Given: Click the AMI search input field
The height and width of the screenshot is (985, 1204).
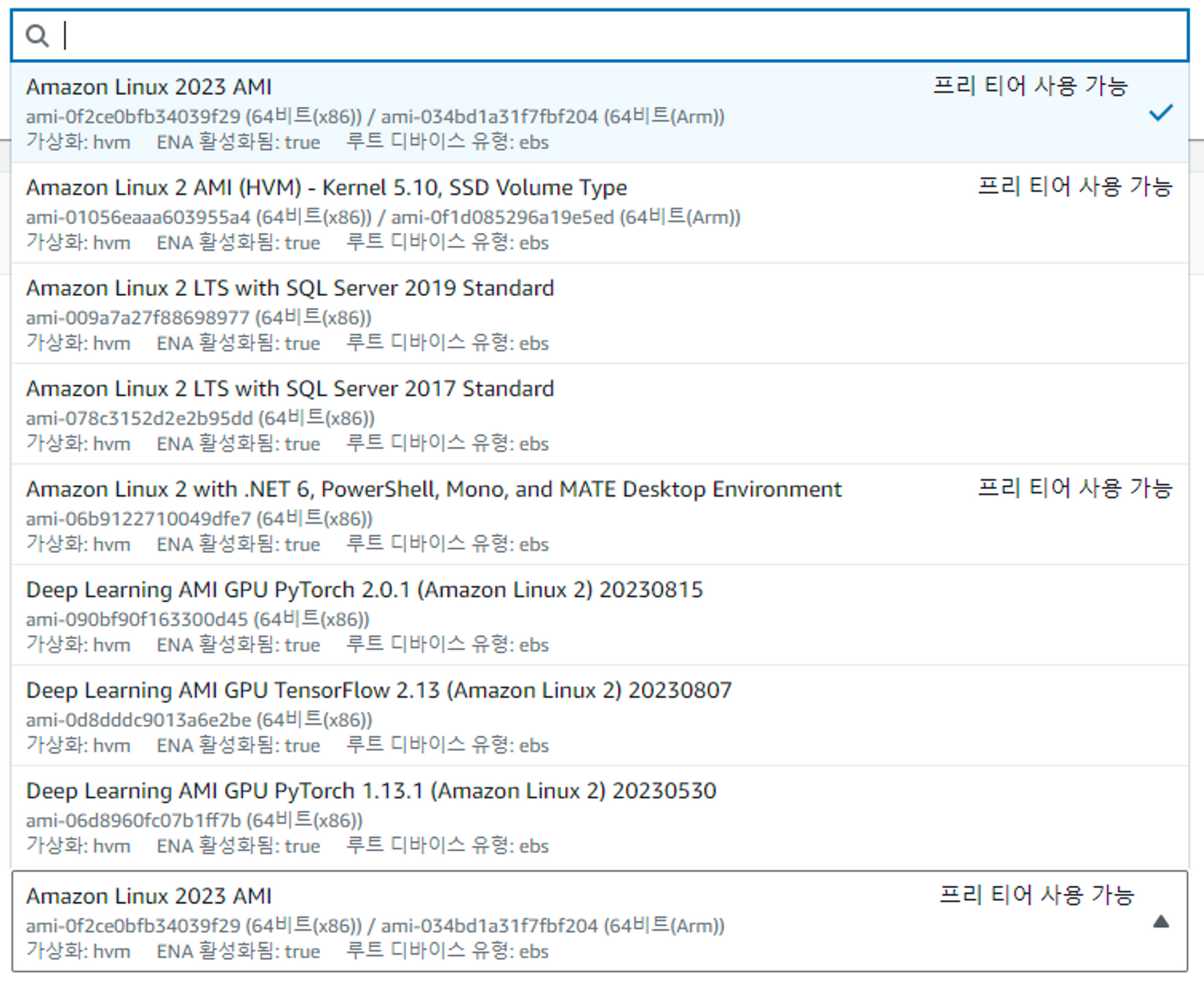Looking at the screenshot, I should point(602,36).
